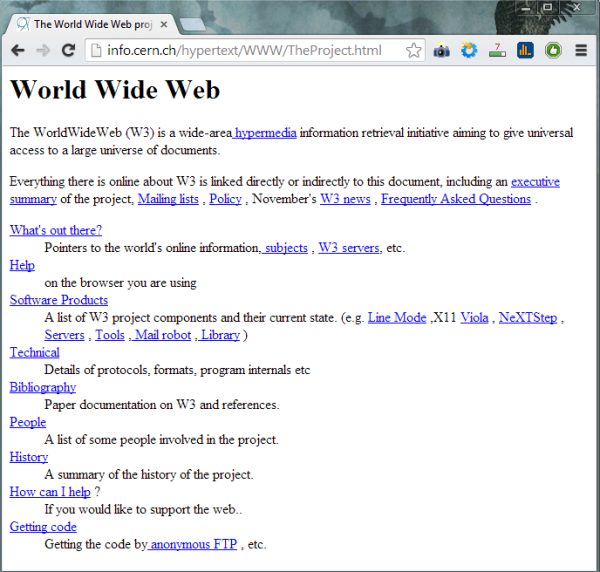Minimize the browser window
This screenshot has width=600, height=572.
[526, 7]
